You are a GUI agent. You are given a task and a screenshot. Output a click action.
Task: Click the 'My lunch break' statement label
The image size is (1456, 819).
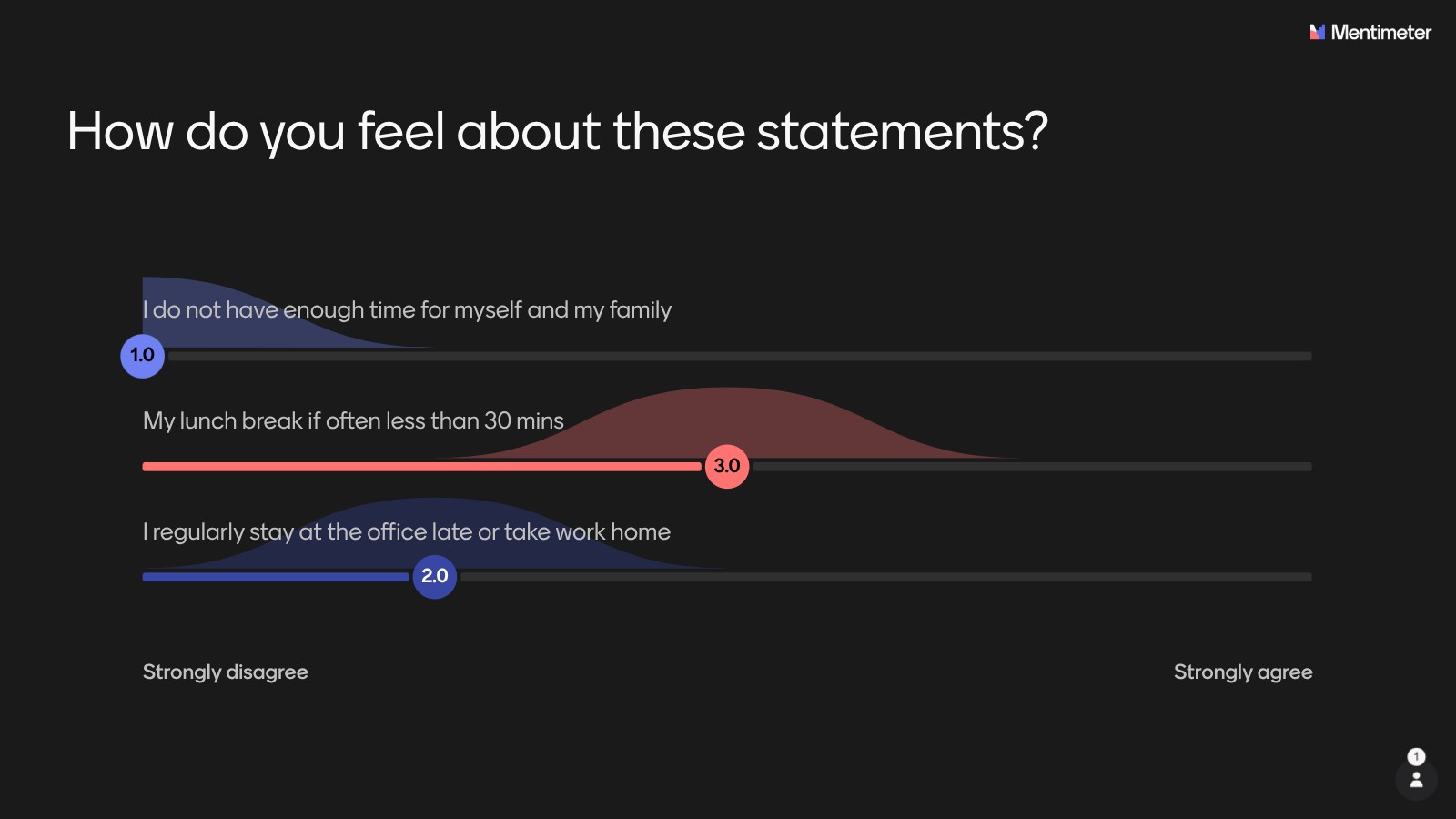click(353, 420)
